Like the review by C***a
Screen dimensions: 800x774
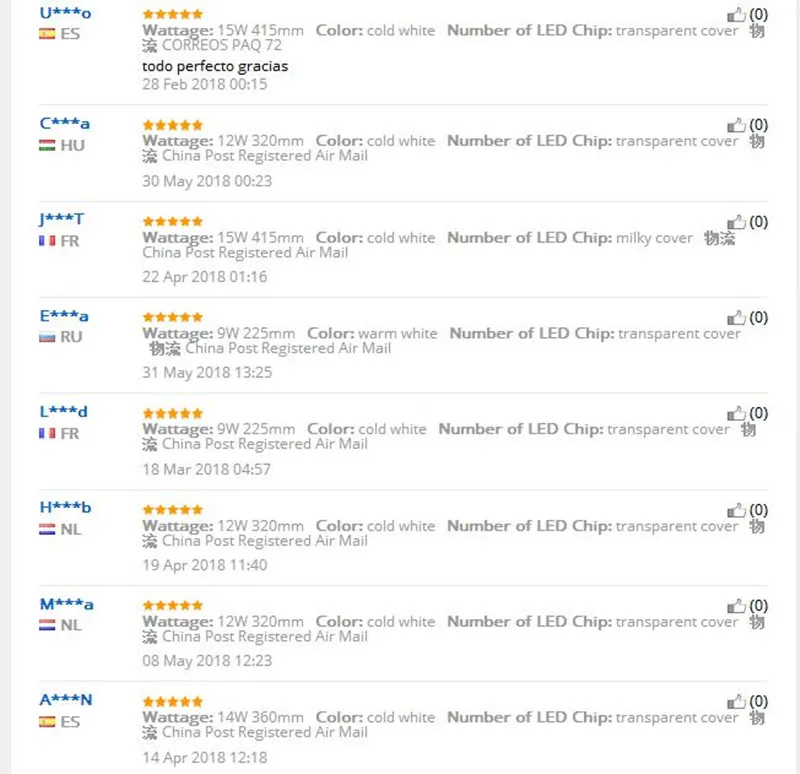pos(736,125)
